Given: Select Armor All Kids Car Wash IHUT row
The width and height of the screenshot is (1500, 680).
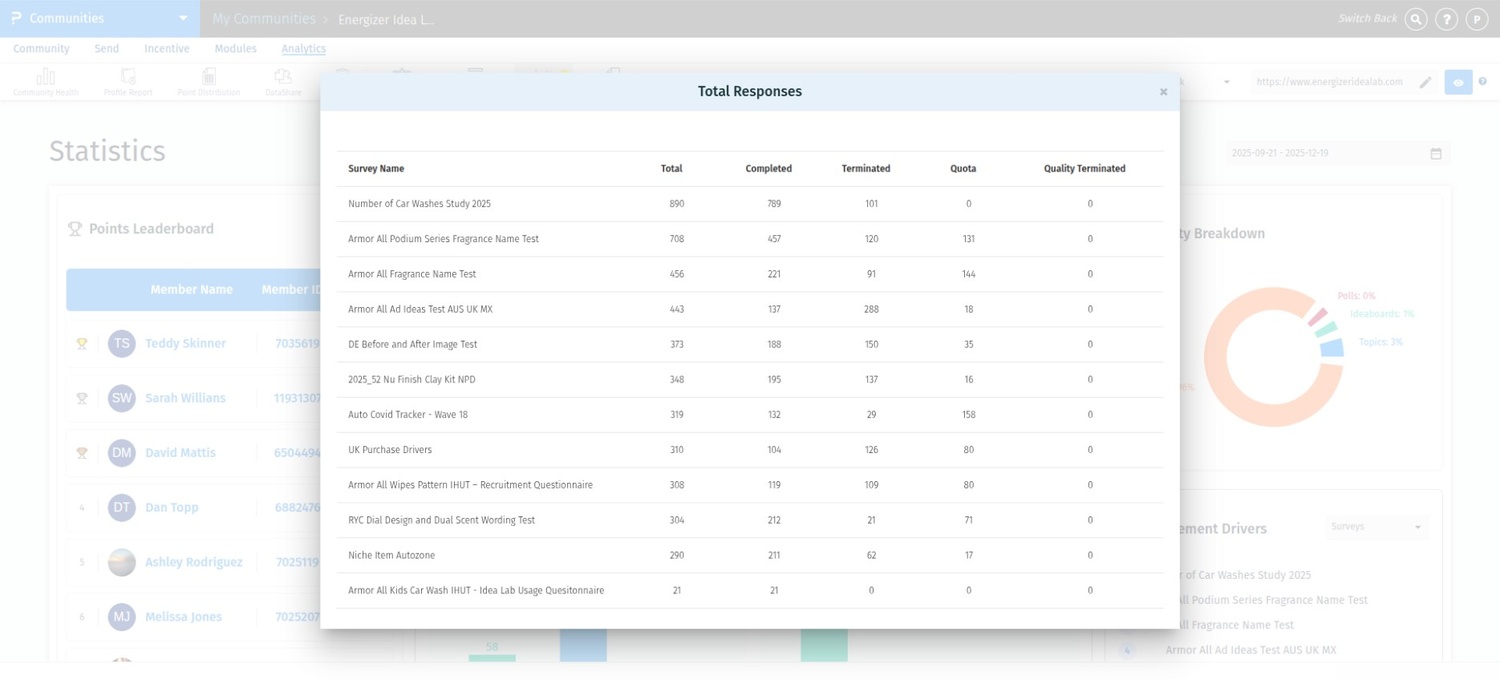Looking at the screenshot, I should pos(750,590).
